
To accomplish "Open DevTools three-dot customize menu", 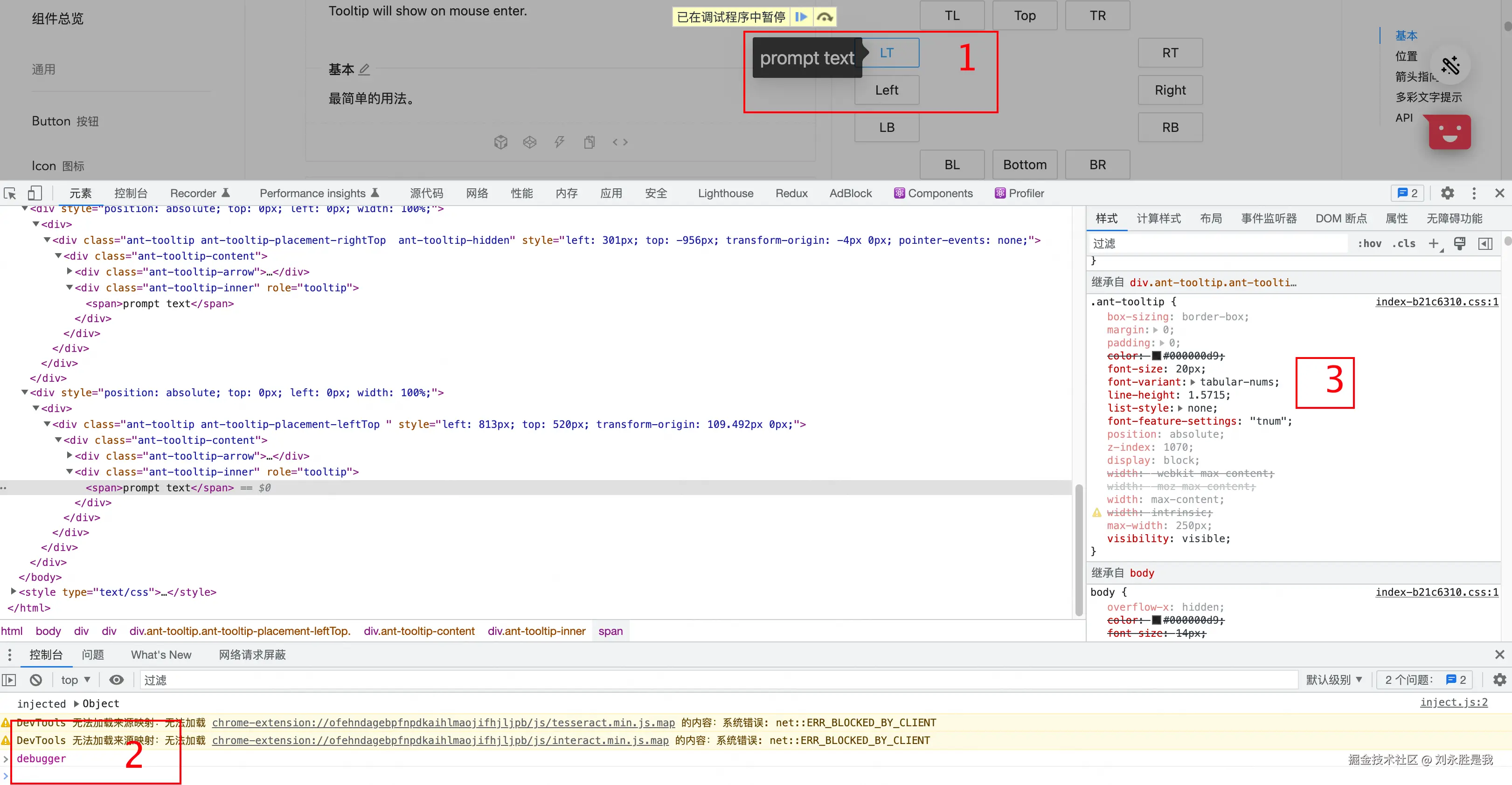I will click(x=1474, y=193).
